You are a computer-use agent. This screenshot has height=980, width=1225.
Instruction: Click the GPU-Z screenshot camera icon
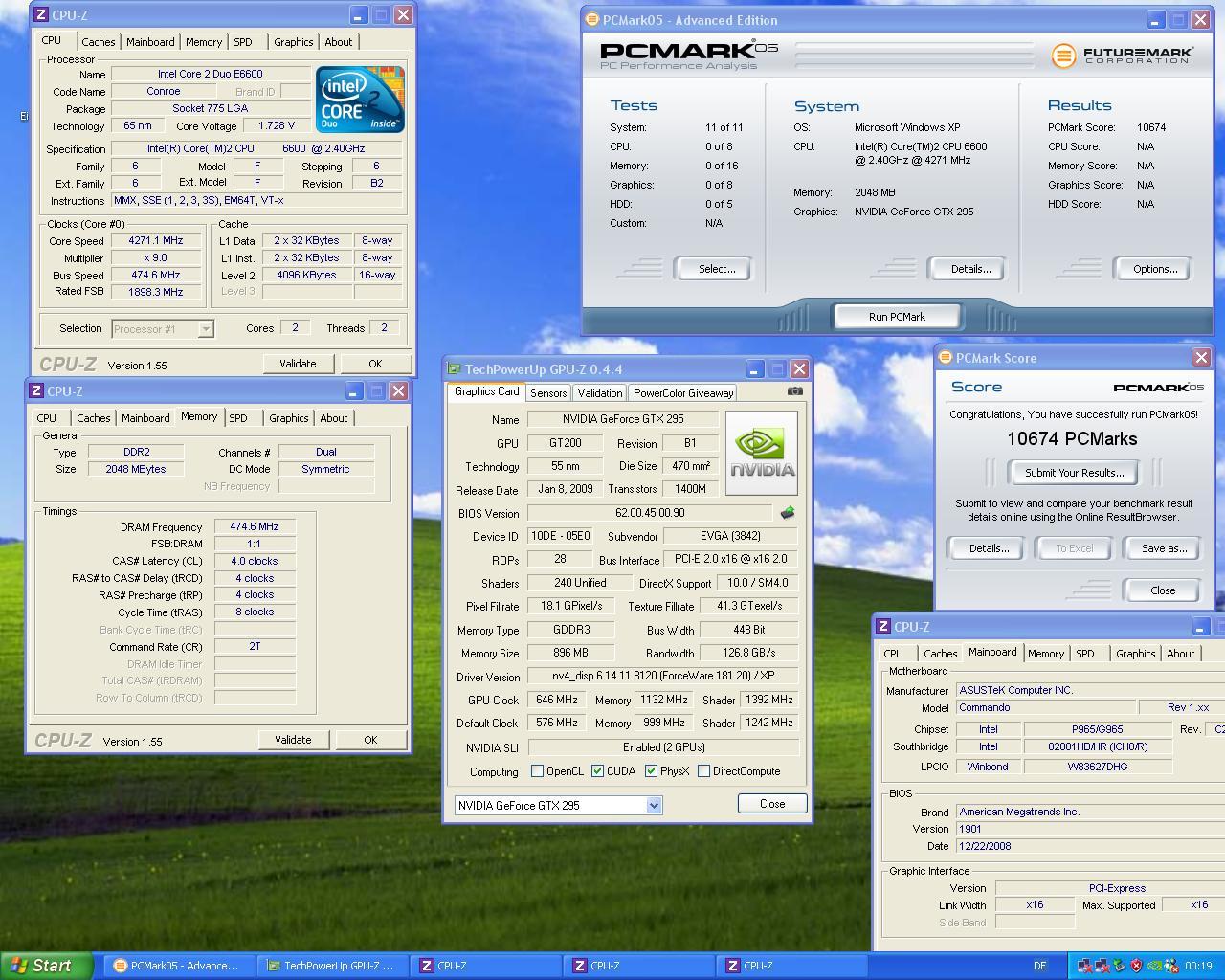(x=794, y=391)
